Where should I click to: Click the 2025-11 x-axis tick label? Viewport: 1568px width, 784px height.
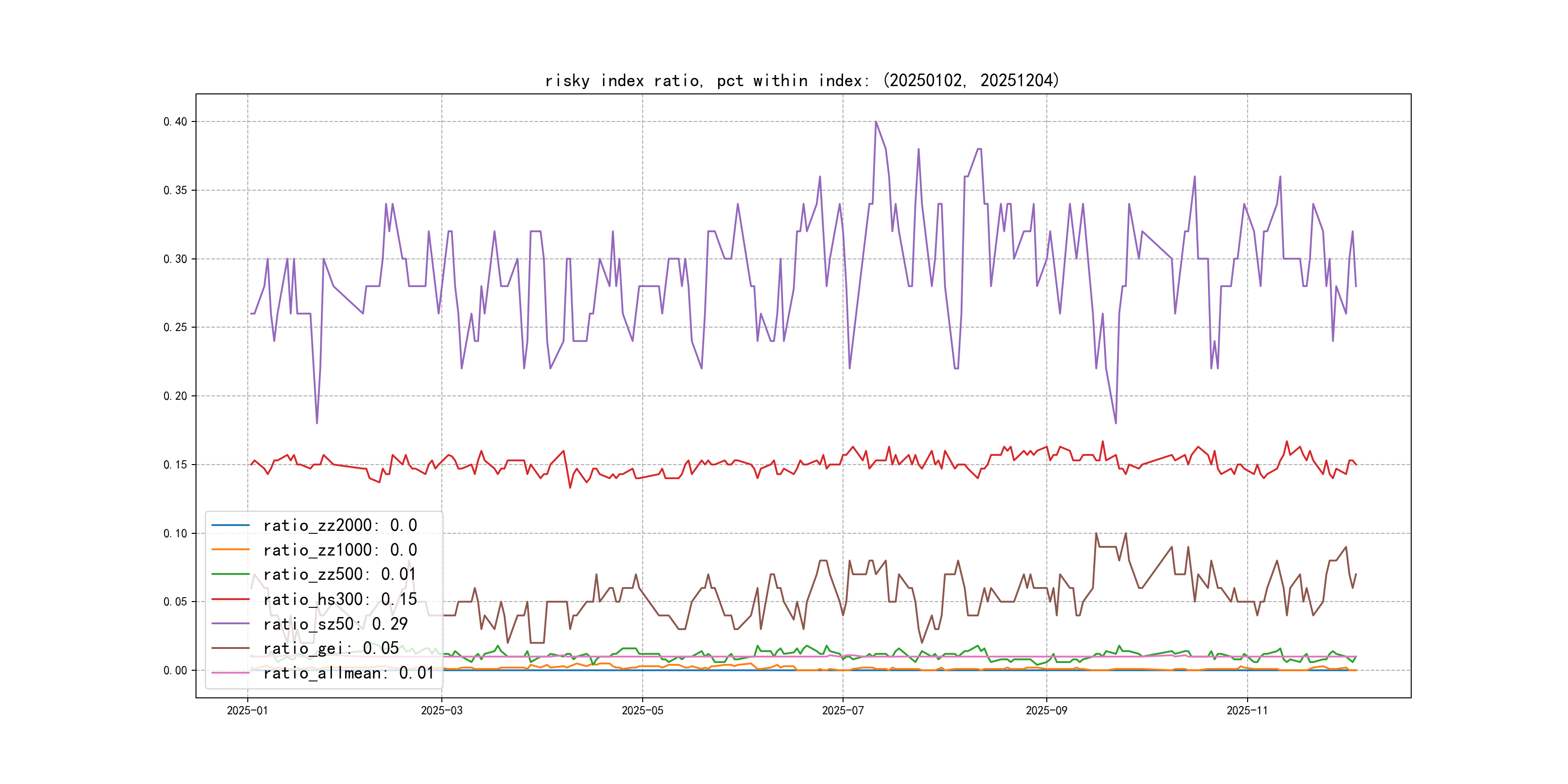(x=1247, y=710)
